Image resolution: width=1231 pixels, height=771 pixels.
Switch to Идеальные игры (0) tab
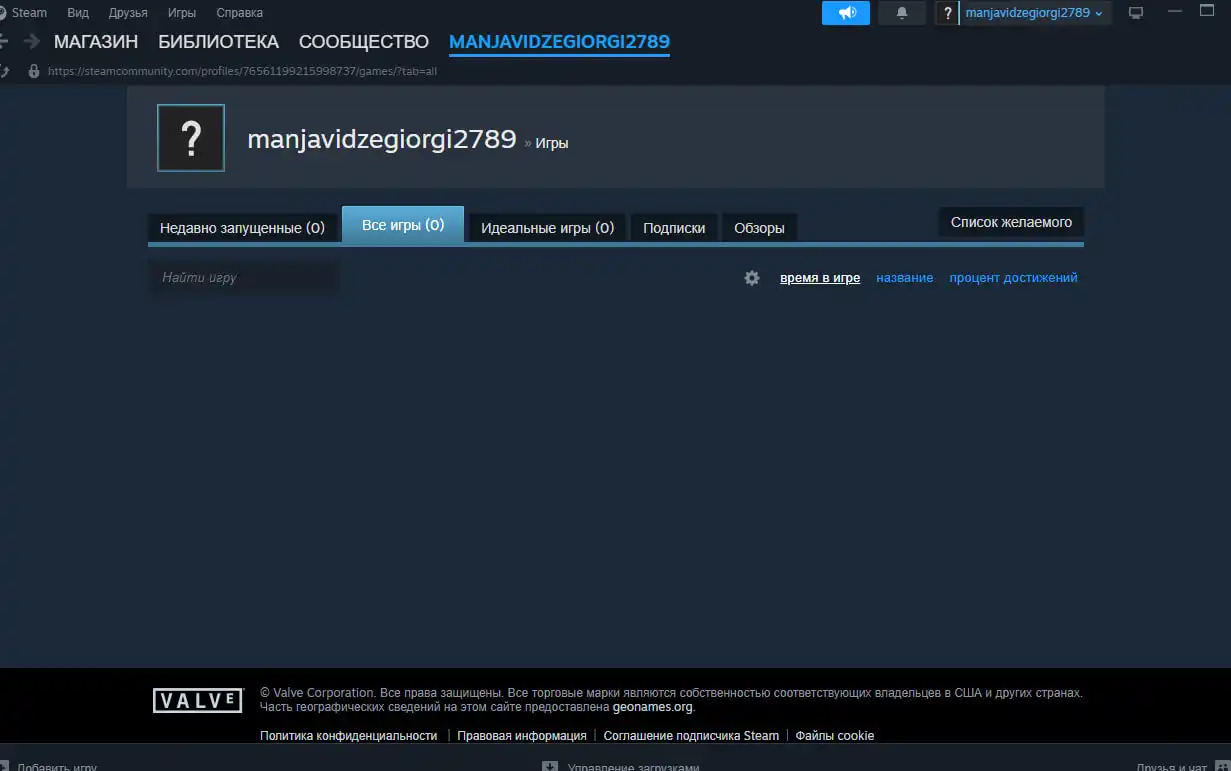coord(548,228)
